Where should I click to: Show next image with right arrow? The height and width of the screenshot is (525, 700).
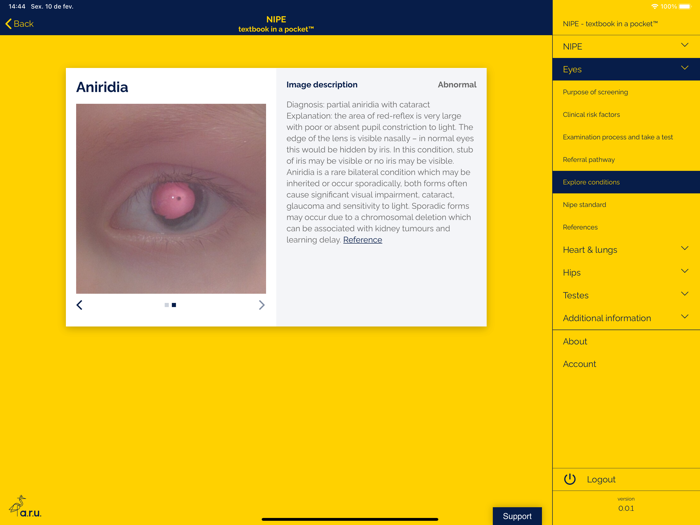pos(262,305)
